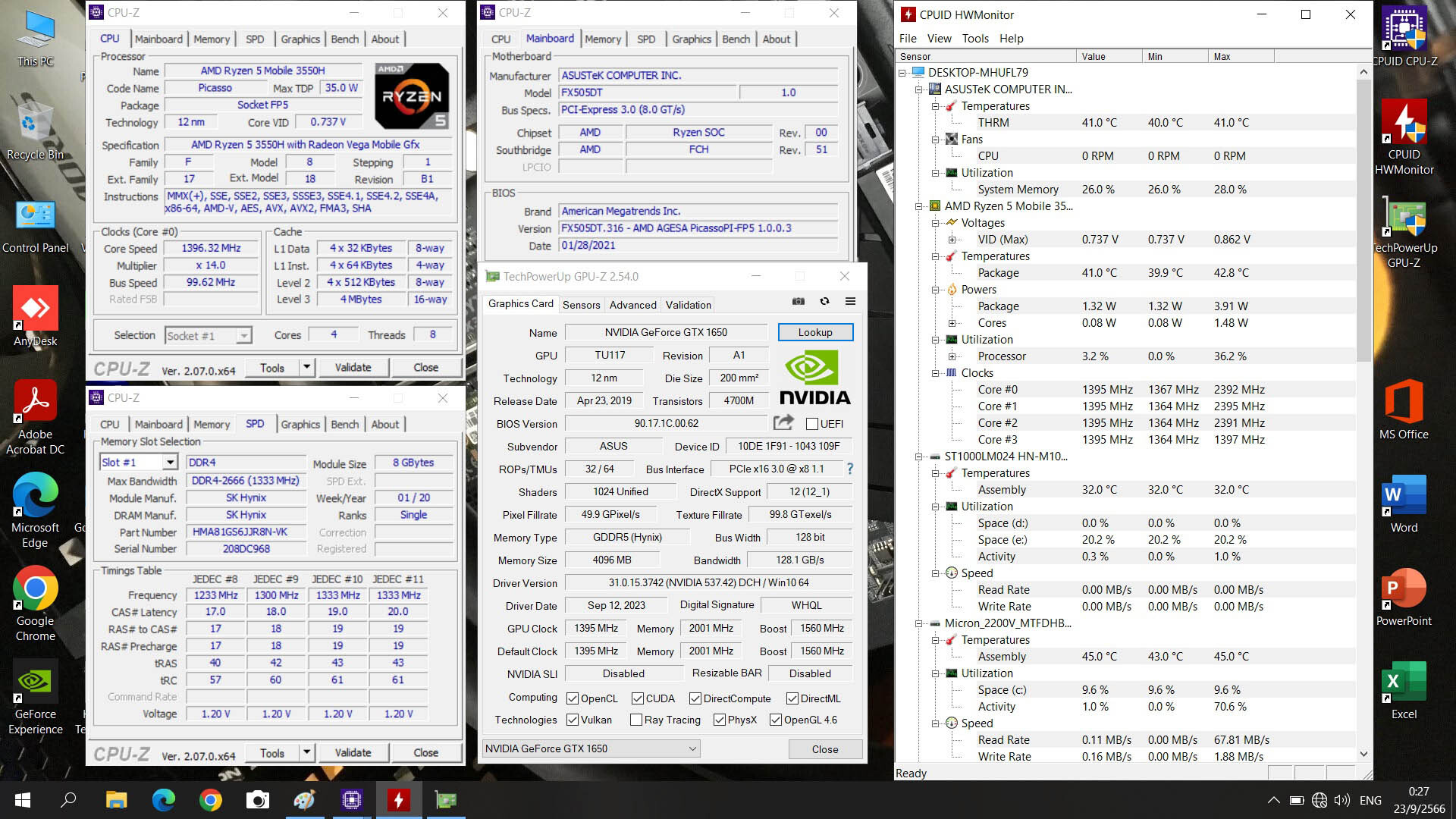Toggle the CUDA checkbox

pos(638,698)
